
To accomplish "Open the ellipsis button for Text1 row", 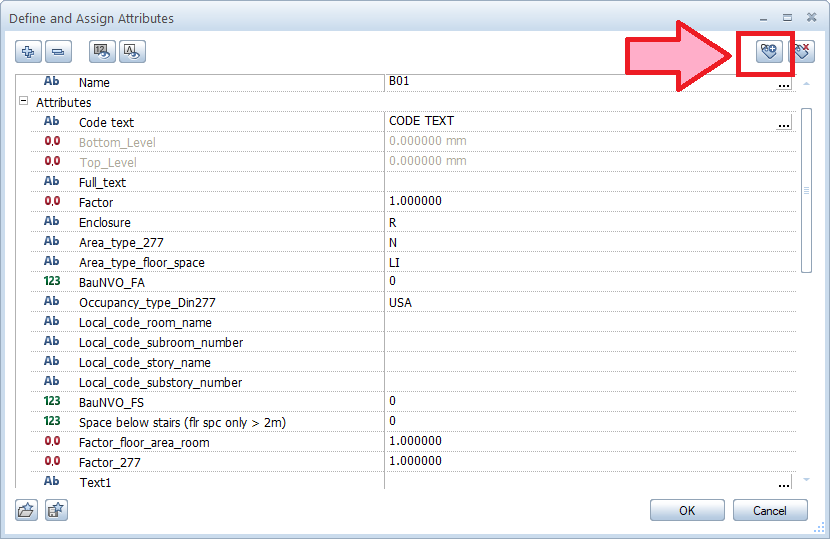I will (784, 484).
